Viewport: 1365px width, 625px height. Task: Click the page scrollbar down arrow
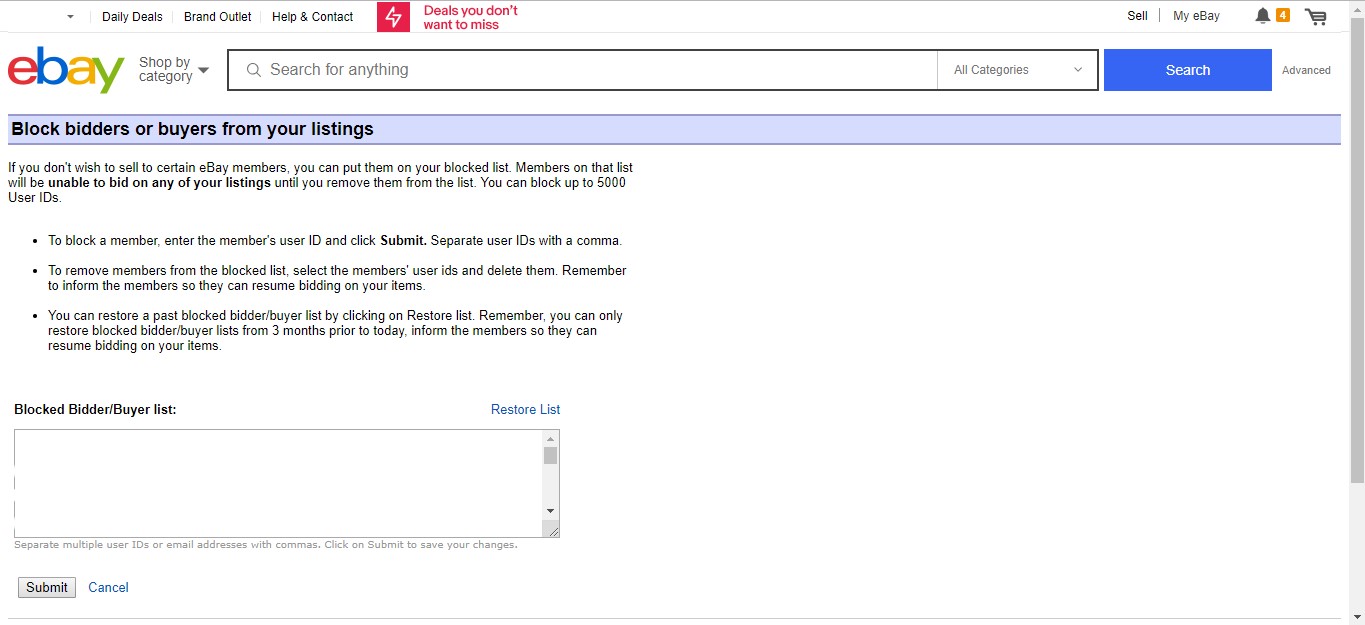(x=1357, y=616)
